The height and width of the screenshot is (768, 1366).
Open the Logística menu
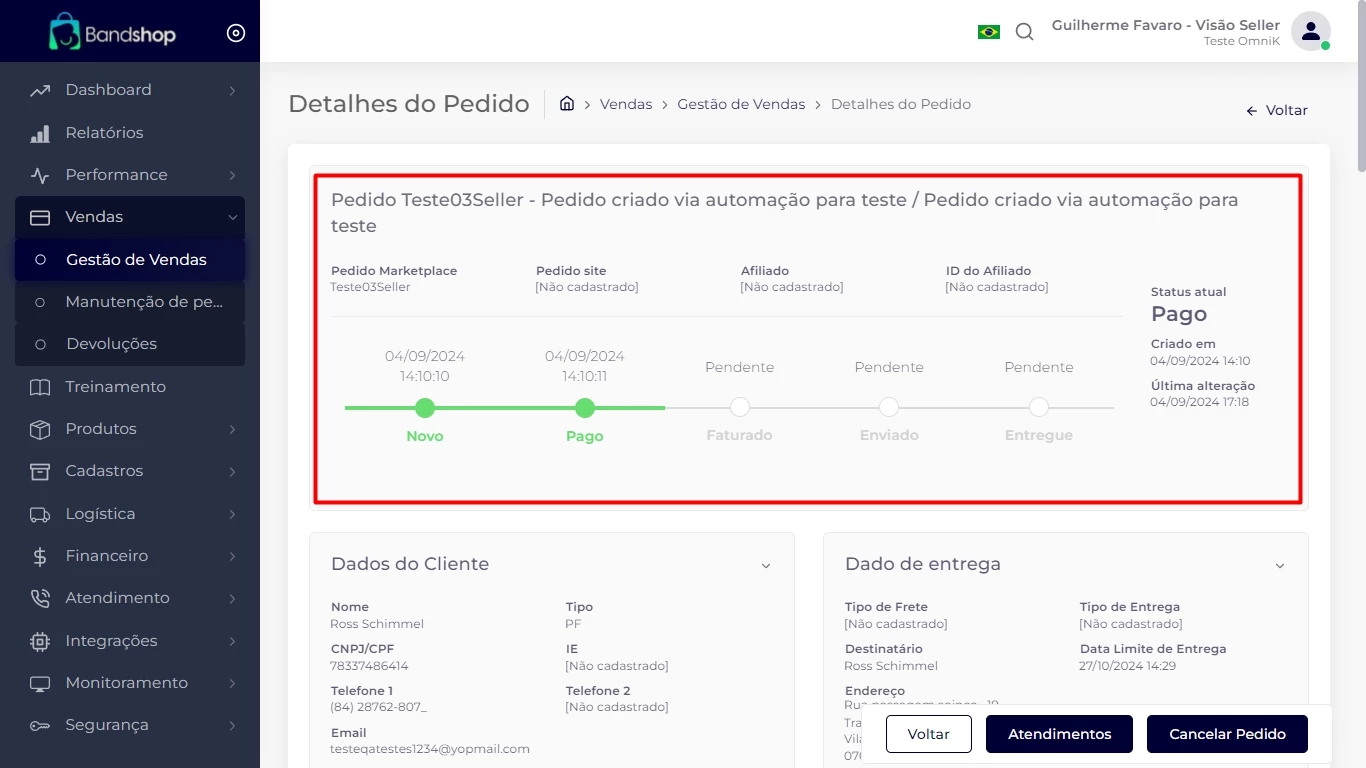point(100,514)
